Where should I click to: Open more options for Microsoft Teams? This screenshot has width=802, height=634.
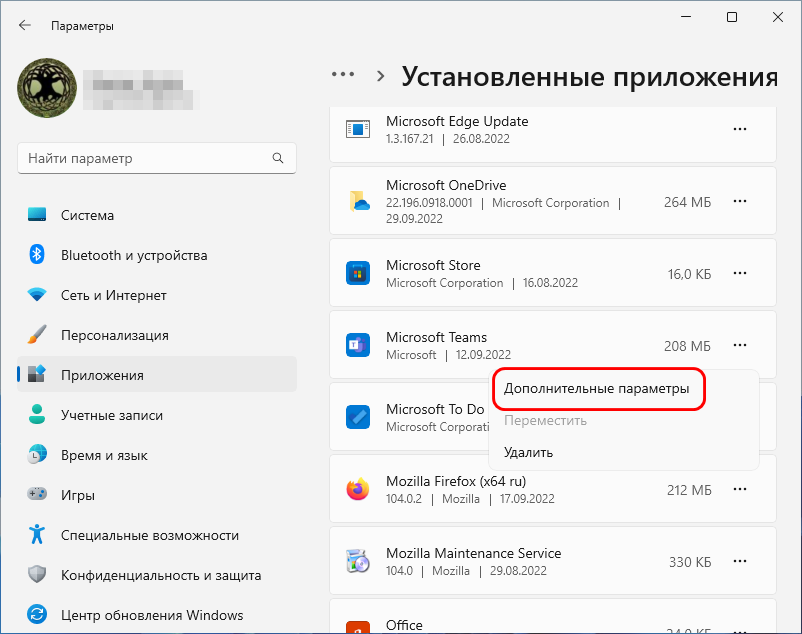click(x=740, y=346)
